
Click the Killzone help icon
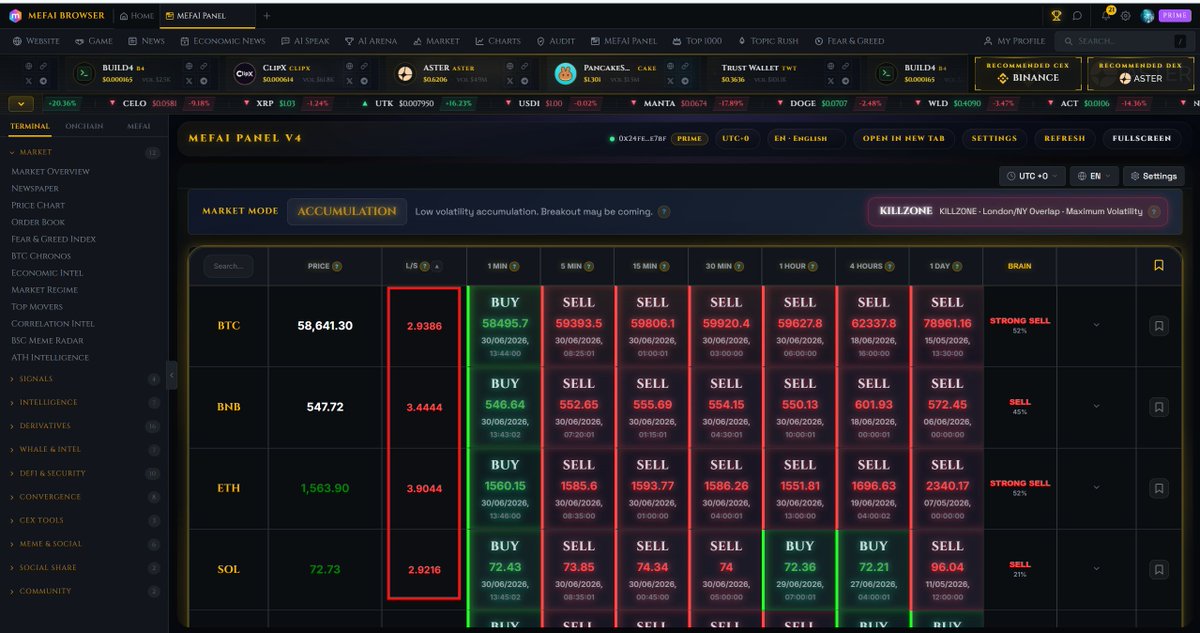(x=1154, y=212)
